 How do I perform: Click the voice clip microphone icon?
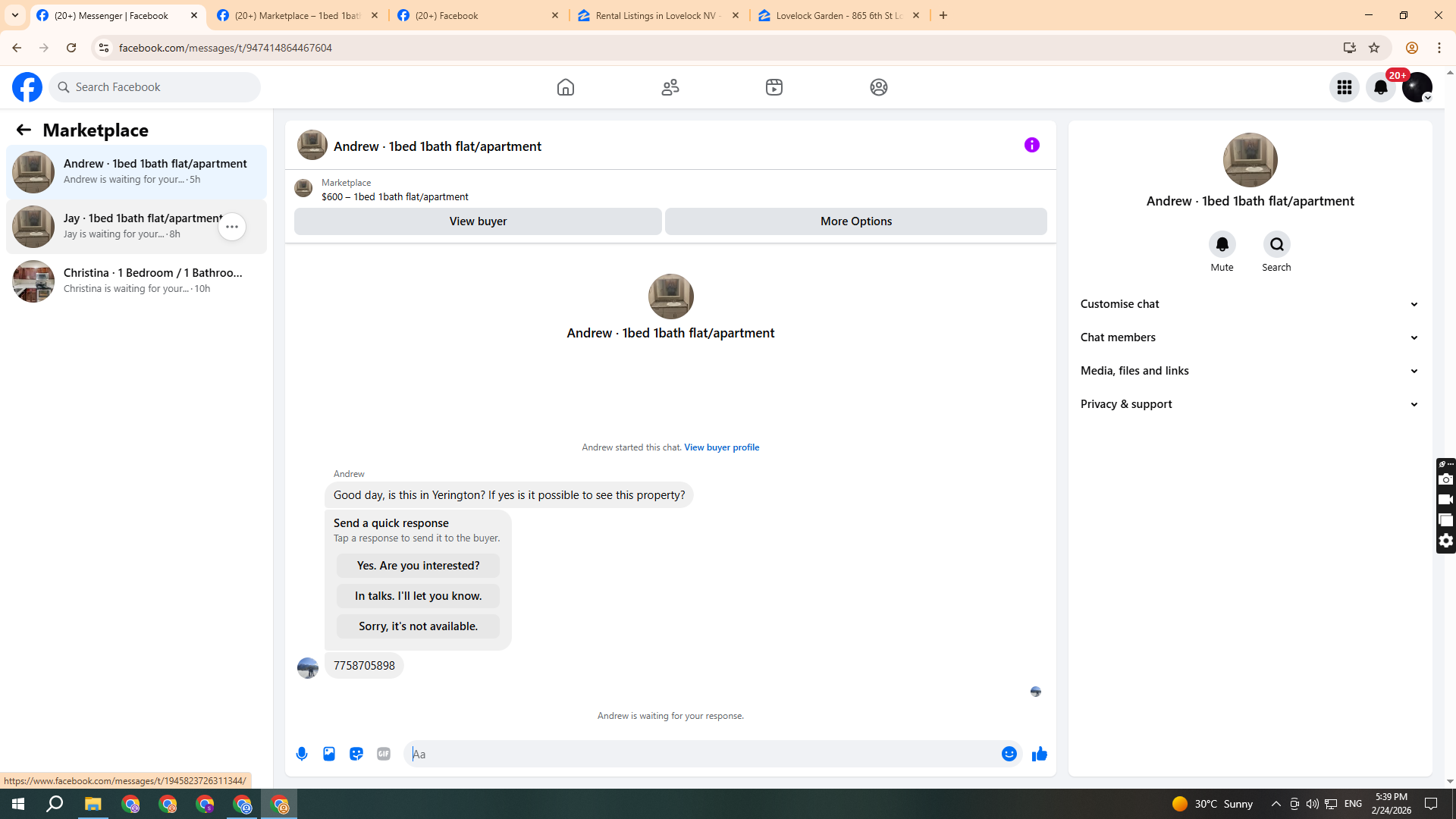(302, 754)
